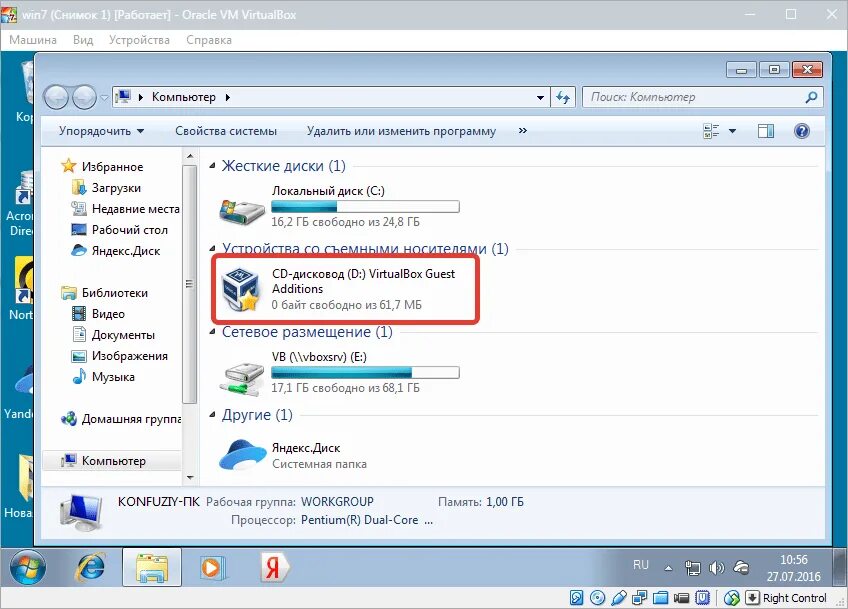Toggle the preview pane icon

pos(765,131)
